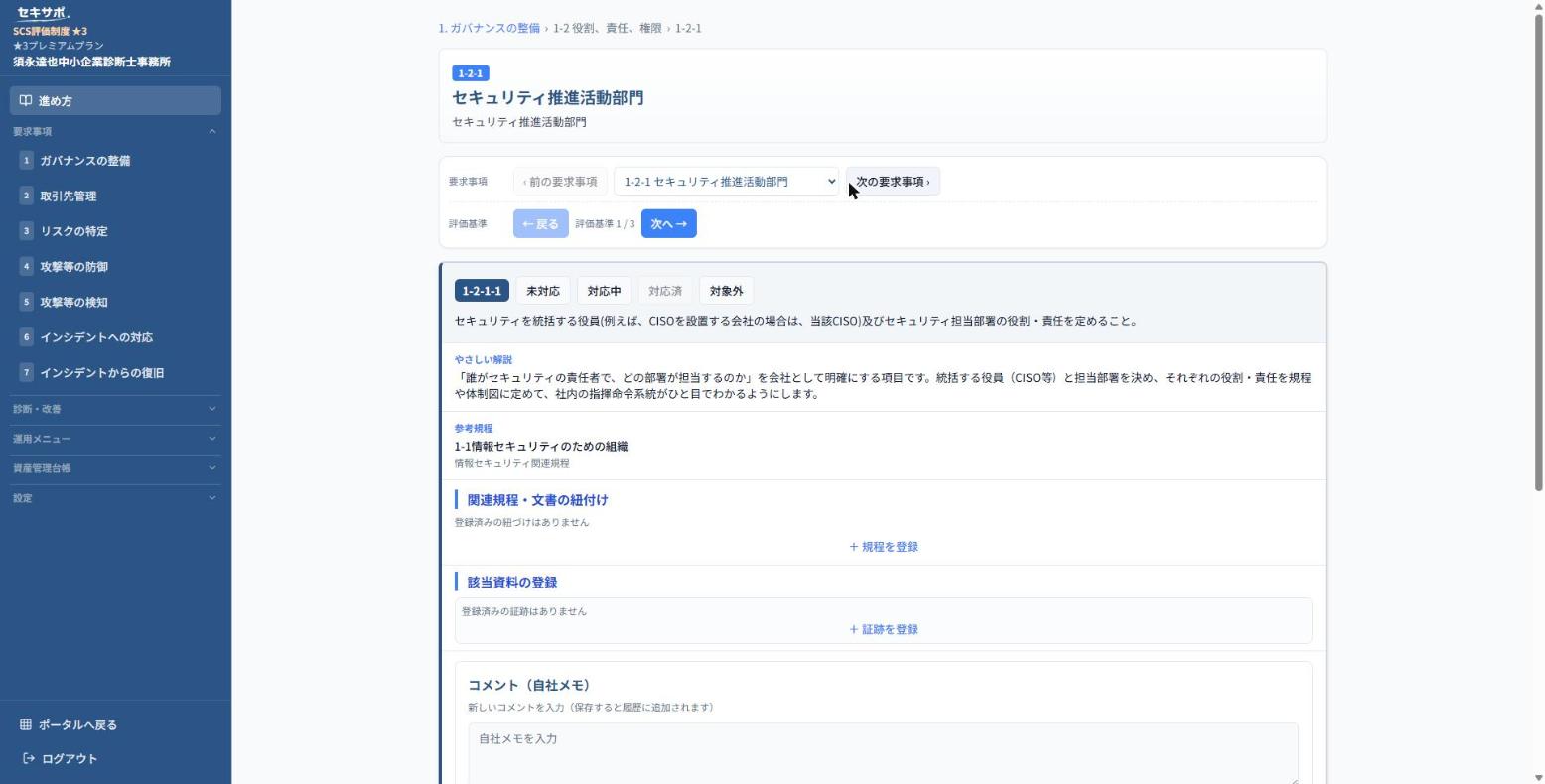Click number badge 7 for インシデントからの復旧
The width and height of the screenshot is (1545, 784).
pyautogui.click(x=27, y=372)
